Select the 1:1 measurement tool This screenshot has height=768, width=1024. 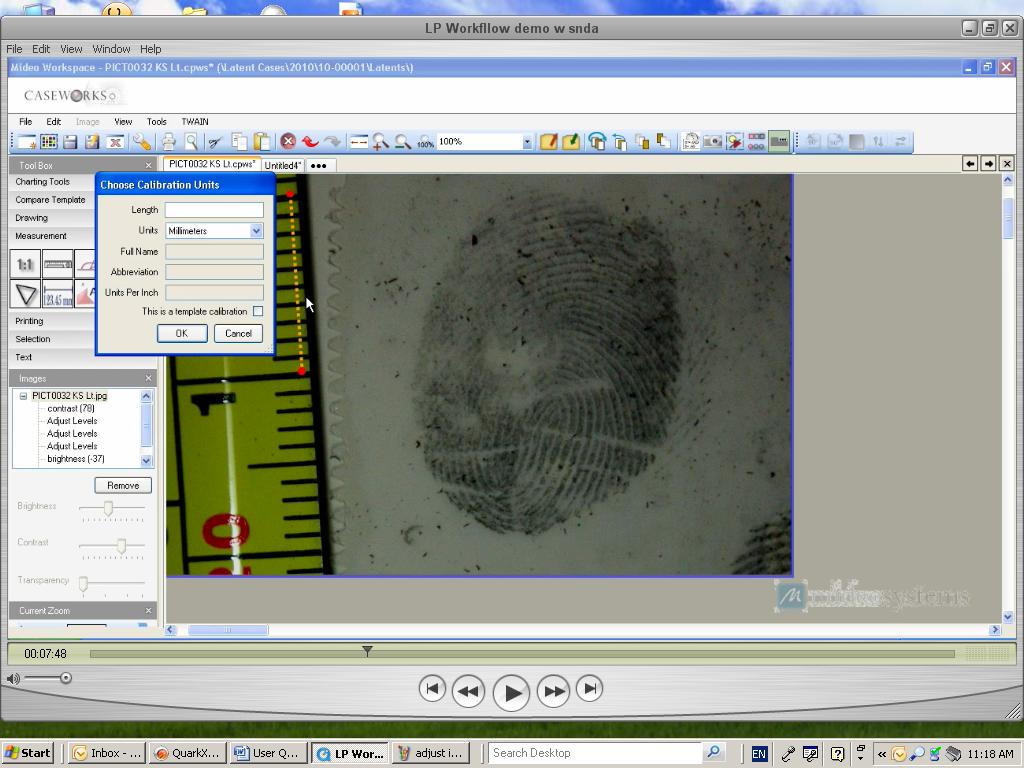(26, 264)
